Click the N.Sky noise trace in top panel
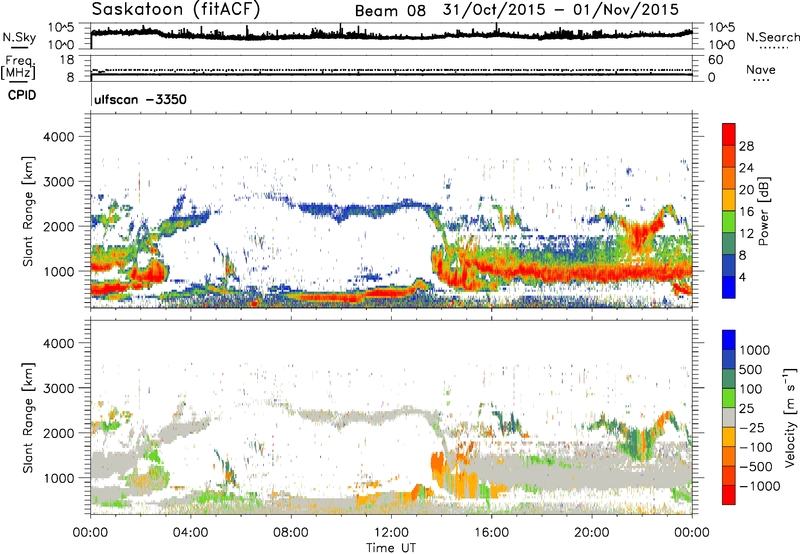This screenshot has height=554, width=800. [x=391, y=35]
